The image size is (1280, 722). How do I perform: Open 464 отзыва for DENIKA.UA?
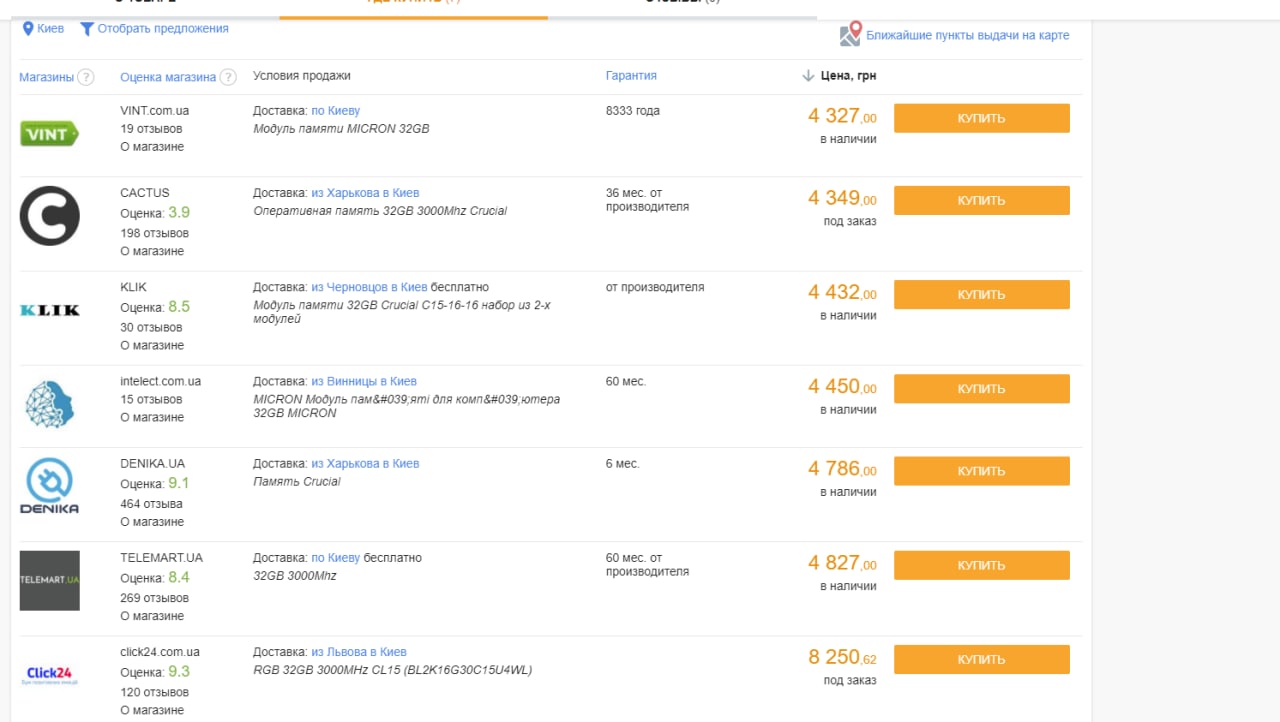[151, 504]
